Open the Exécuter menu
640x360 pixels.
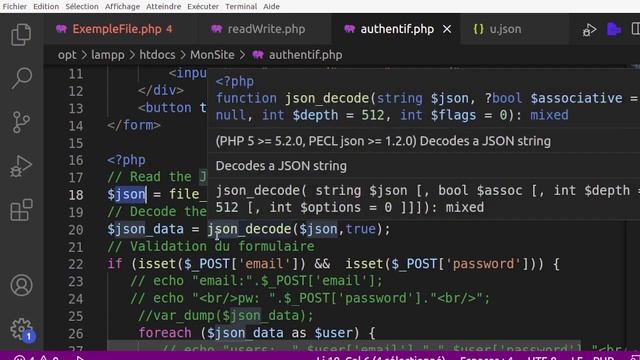(x=203, y=7)
